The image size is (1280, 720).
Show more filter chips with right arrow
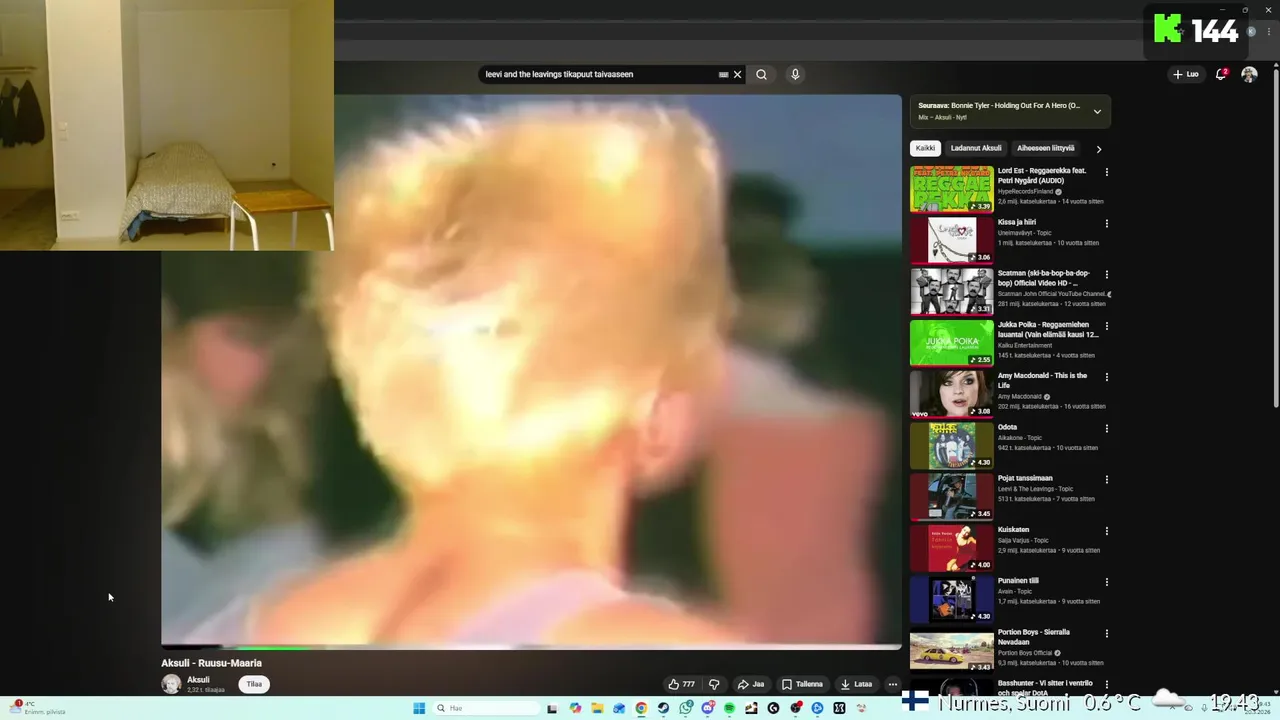click(x=1098, y=149)
